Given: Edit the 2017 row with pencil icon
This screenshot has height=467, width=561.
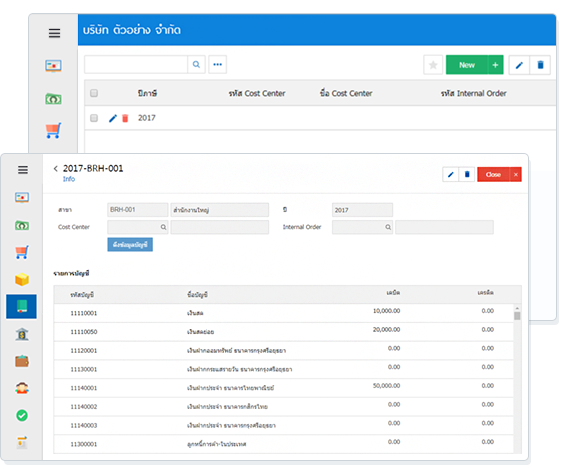Looking at the screenshot, I should pos(113,118).
